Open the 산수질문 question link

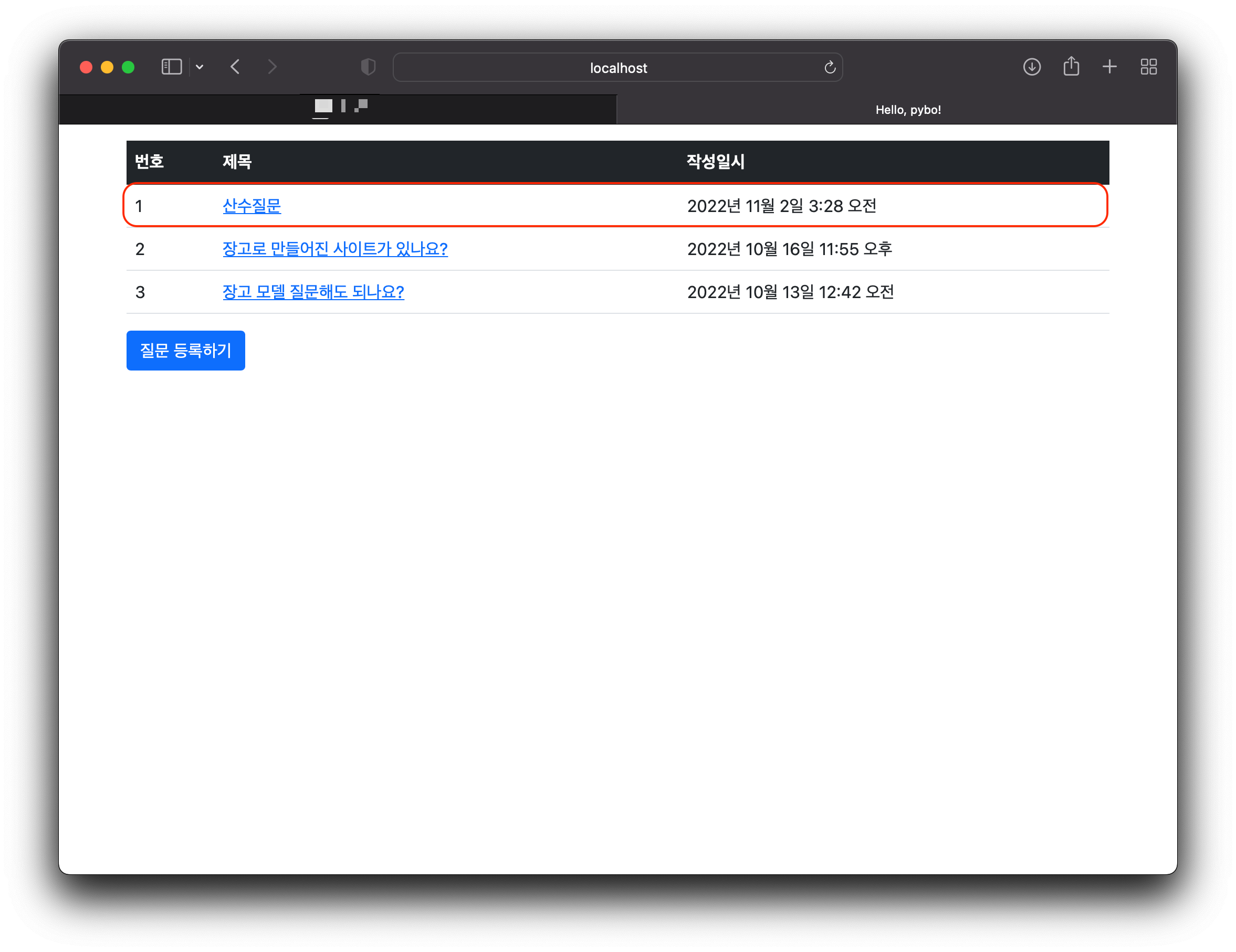252,206
